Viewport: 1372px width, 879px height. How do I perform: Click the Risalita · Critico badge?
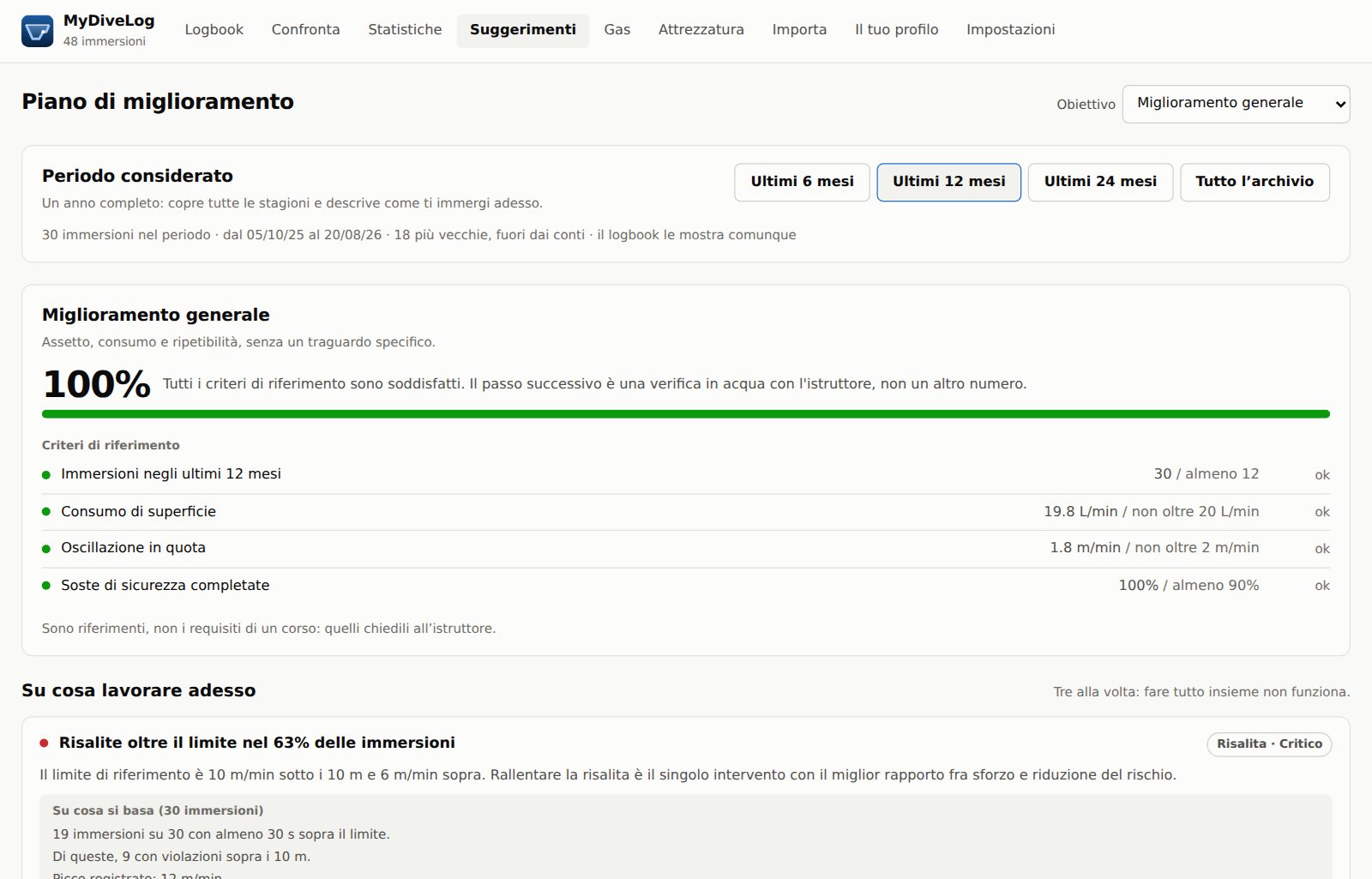point(1269,744)
